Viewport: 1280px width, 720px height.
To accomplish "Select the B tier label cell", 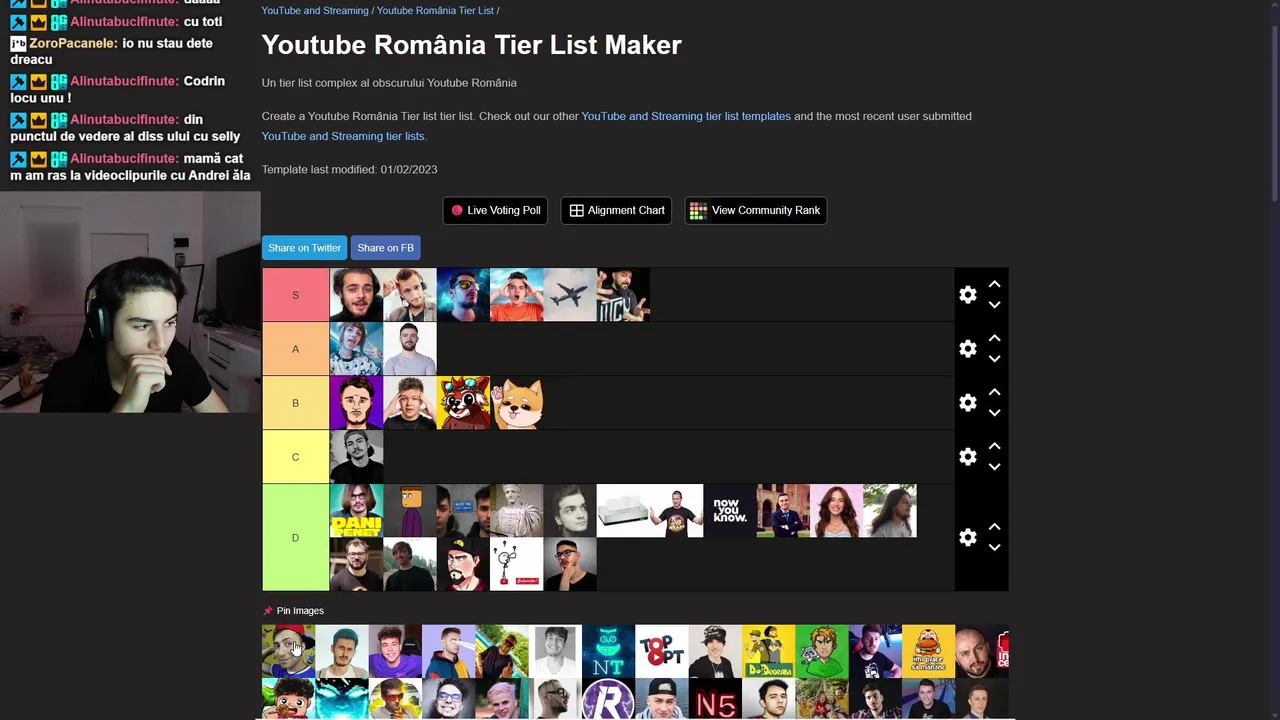I will click(295, 403).
